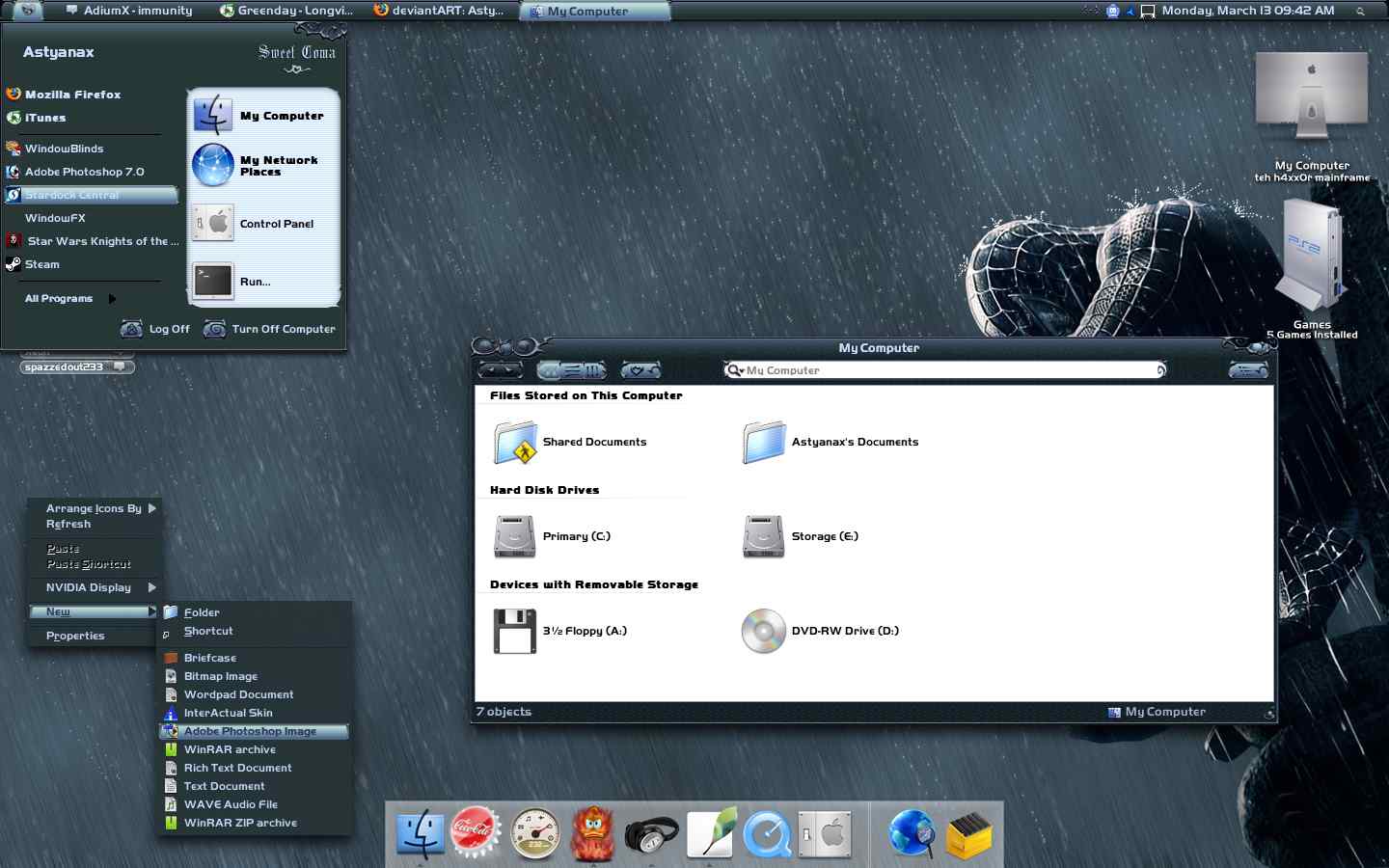The image size is (1389, 868).
Task: Choose Adobe Photoshop Image in New submenu
Action: pyautogui.click(x=254, y=731)
